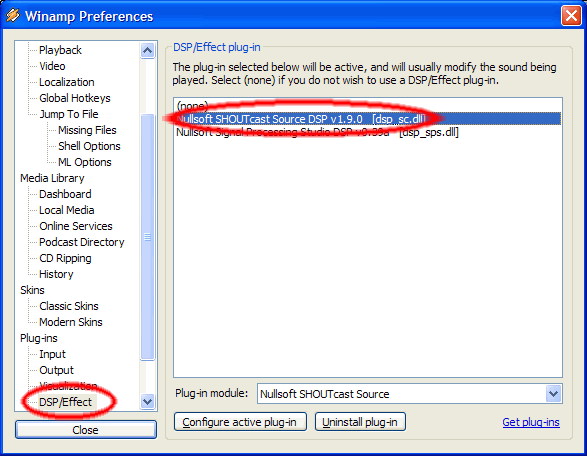Open Modern Skins page
The height and width of the screenshot is (456, 587).
pos(71,322)
